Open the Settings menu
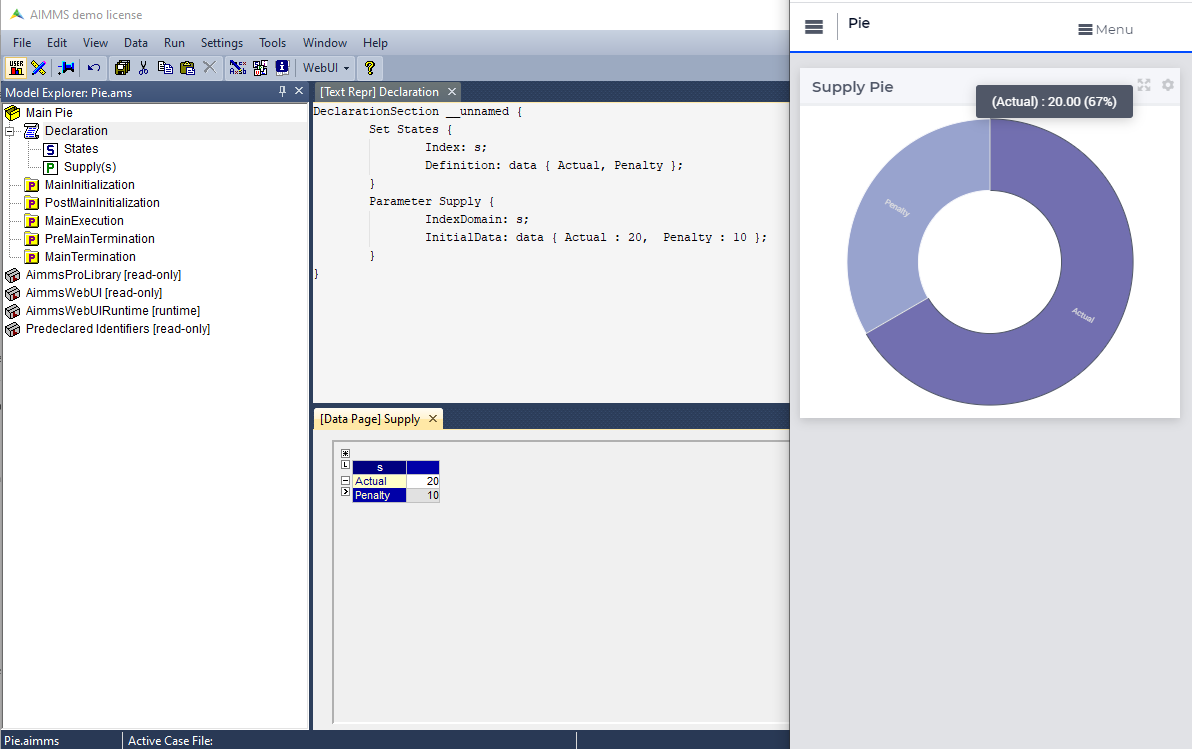1192x749 pixels. (x=222, y=43)
